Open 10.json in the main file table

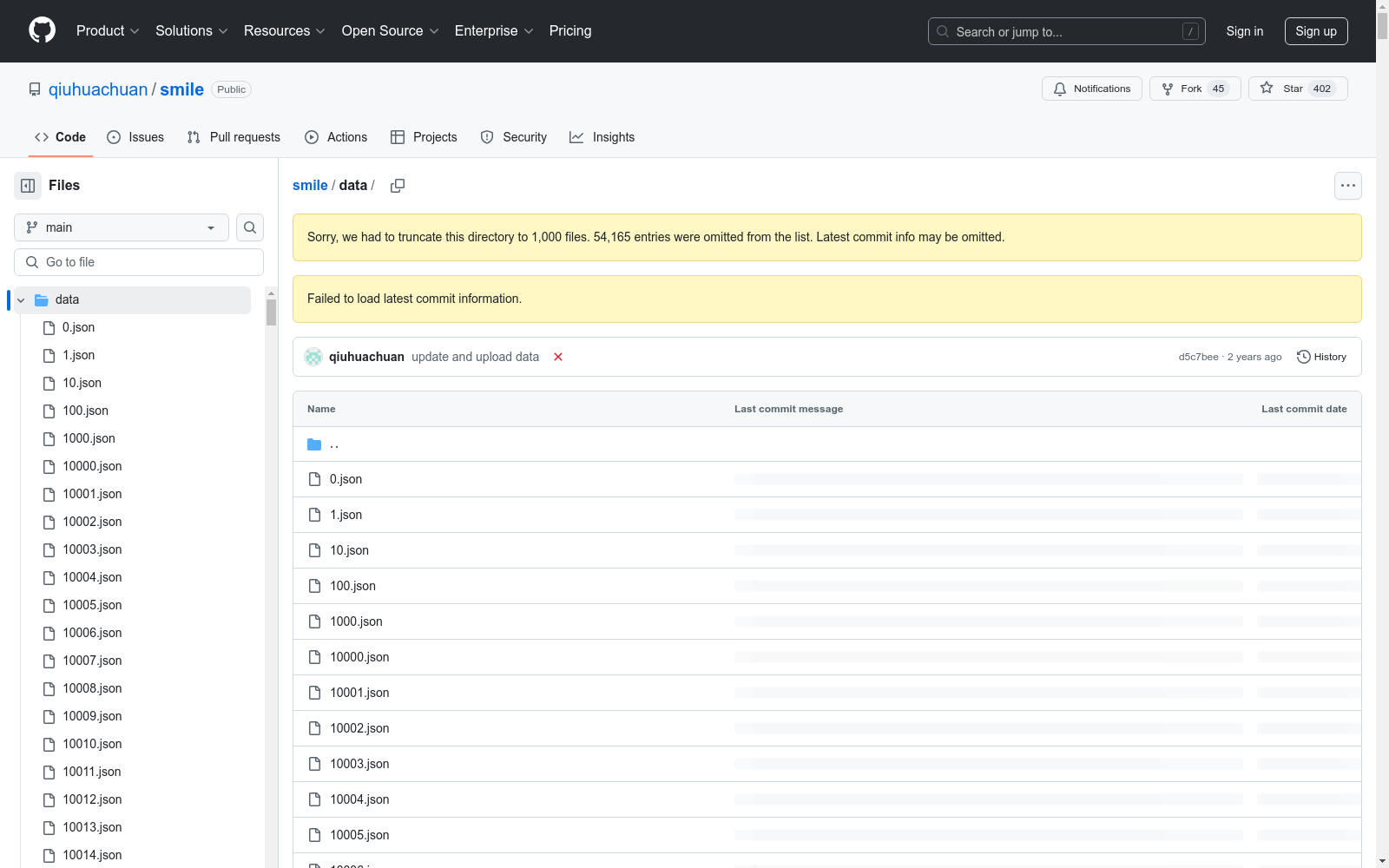point(349,550)
